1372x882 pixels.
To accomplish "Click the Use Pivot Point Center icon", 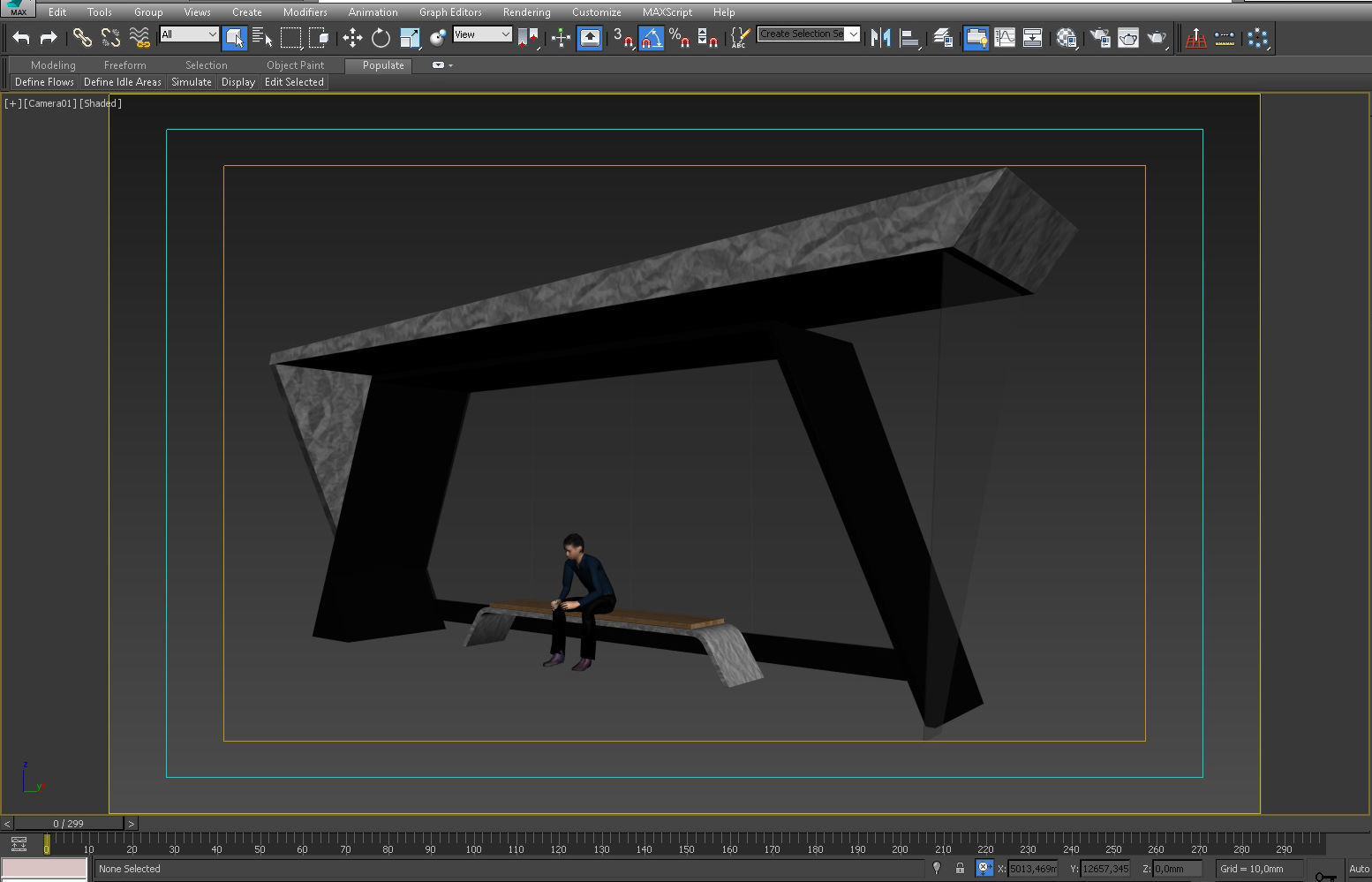I will [x=528, y=37].
